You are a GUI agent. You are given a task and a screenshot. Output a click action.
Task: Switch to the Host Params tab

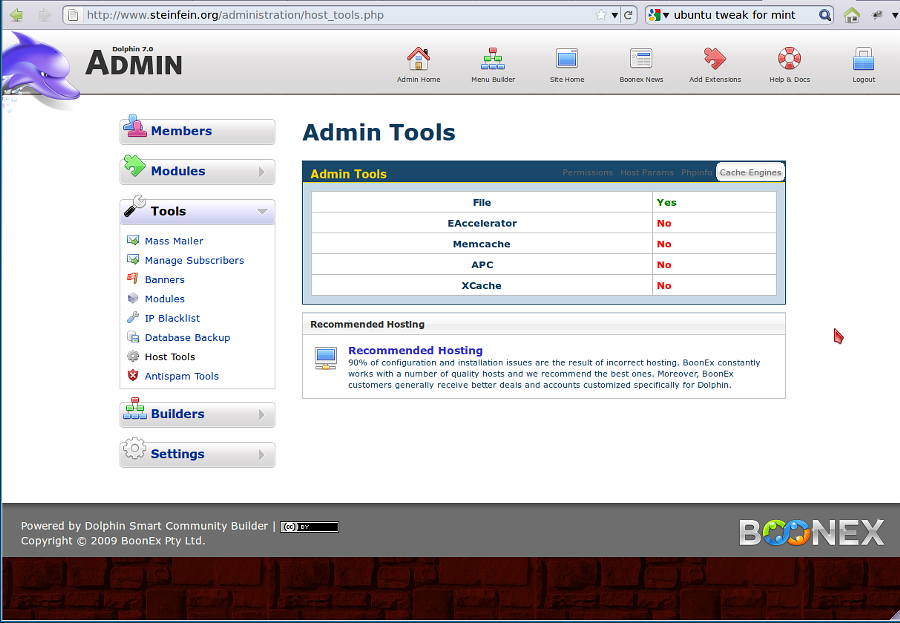(646, 173)
